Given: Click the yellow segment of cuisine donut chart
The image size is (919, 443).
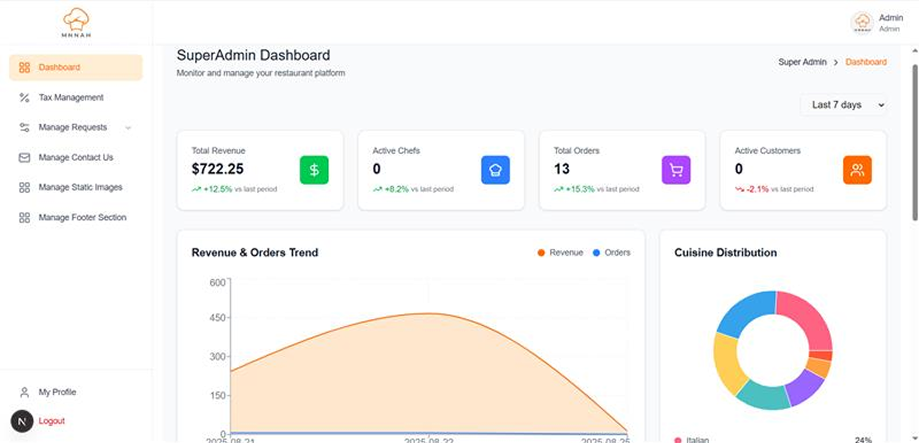Looking at the screenshot, I should 727,363.
